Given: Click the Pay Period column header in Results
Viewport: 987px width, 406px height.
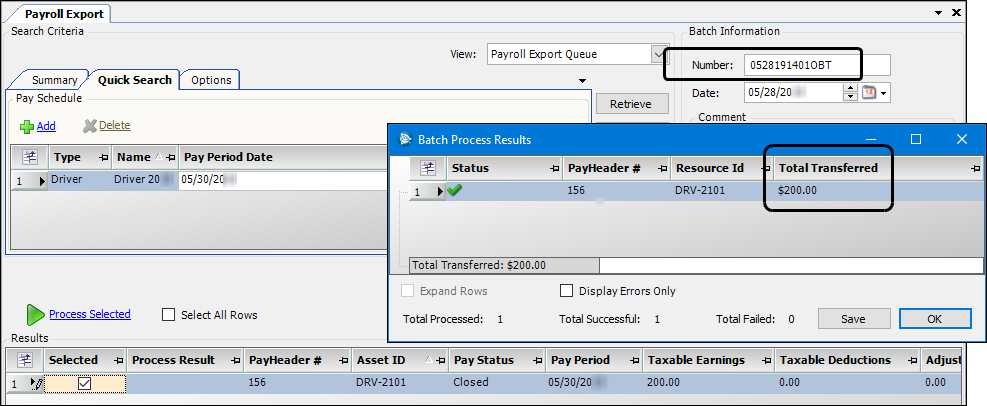Looking at the screenshot, I should click(x=594, y=360).
